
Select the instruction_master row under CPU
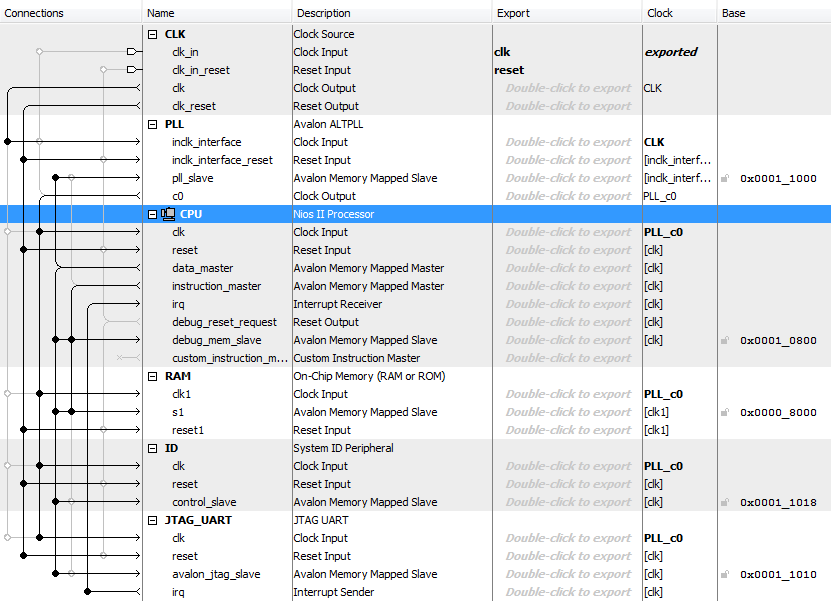pyautogui.click(x=216, y=286)
